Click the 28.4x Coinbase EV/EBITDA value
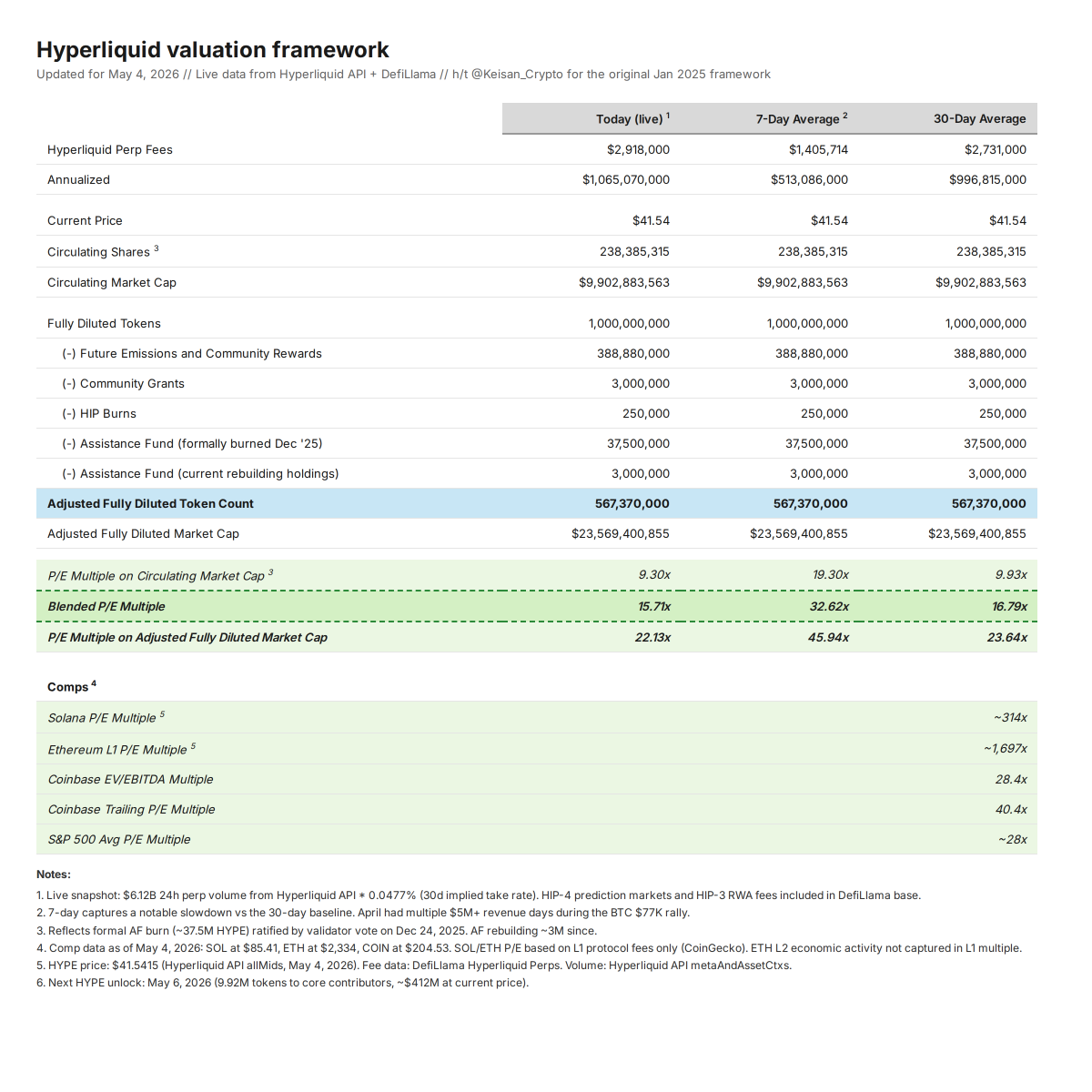1092x1092 pixels. [1011, 779]
